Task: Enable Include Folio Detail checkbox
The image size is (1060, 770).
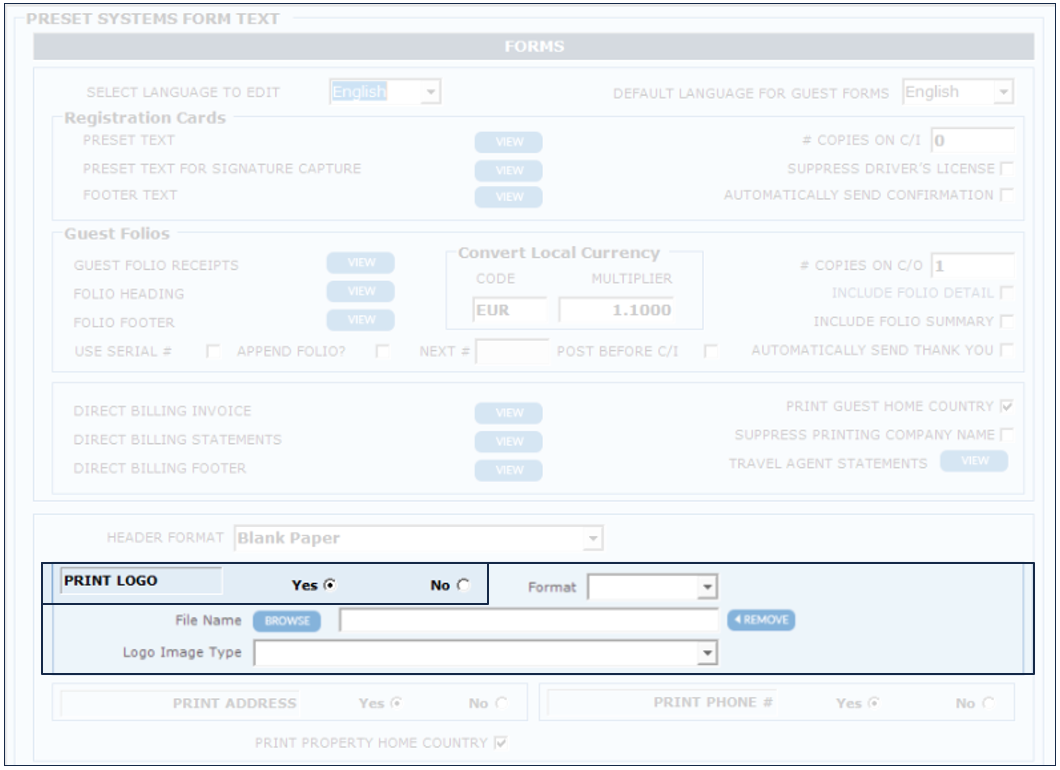Action: point(1006,293)
